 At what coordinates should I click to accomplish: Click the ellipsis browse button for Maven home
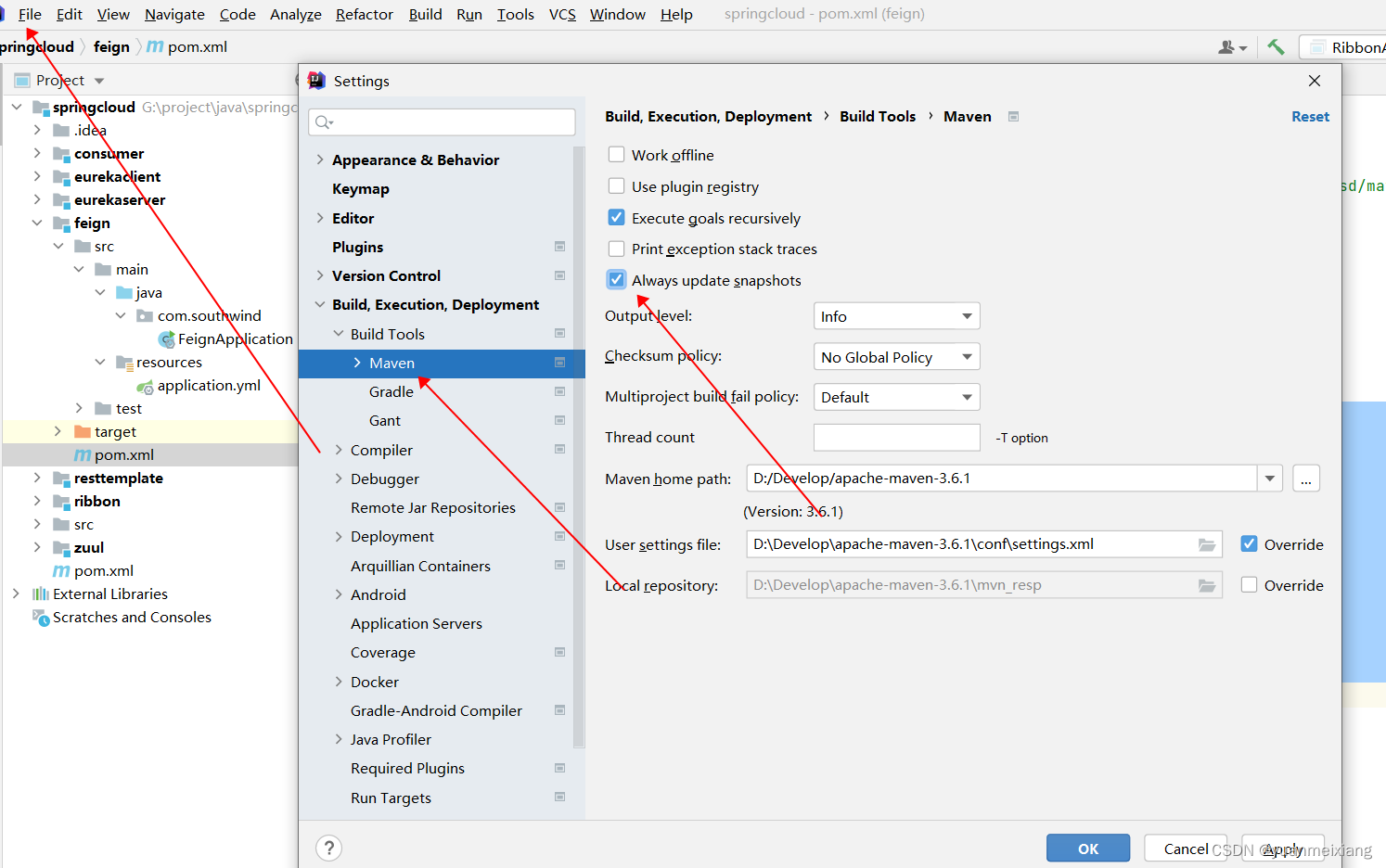click(x=1305, y=479)
